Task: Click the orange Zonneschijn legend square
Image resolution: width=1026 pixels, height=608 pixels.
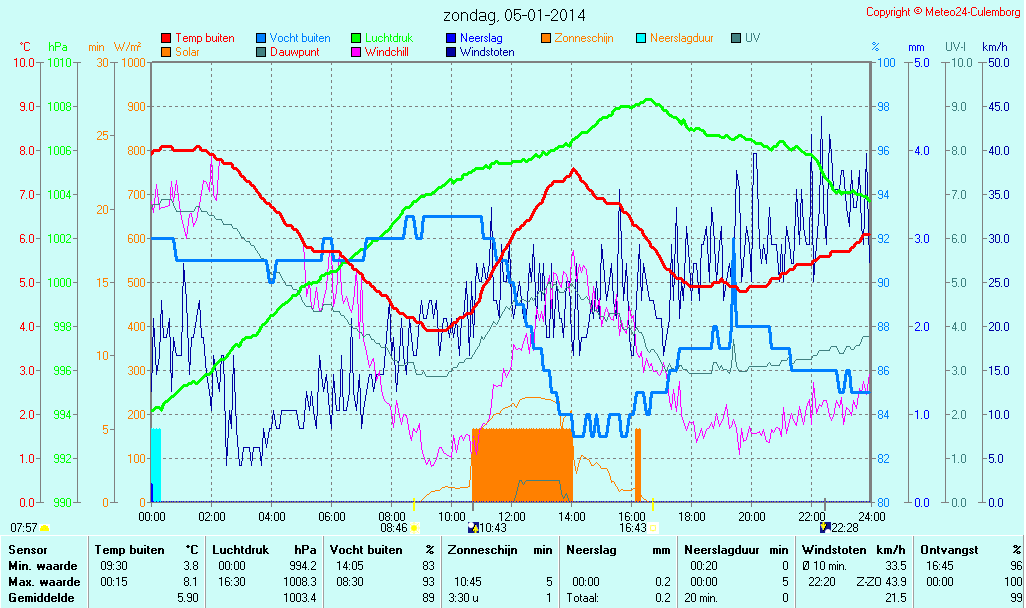Action: coord(546,39)
